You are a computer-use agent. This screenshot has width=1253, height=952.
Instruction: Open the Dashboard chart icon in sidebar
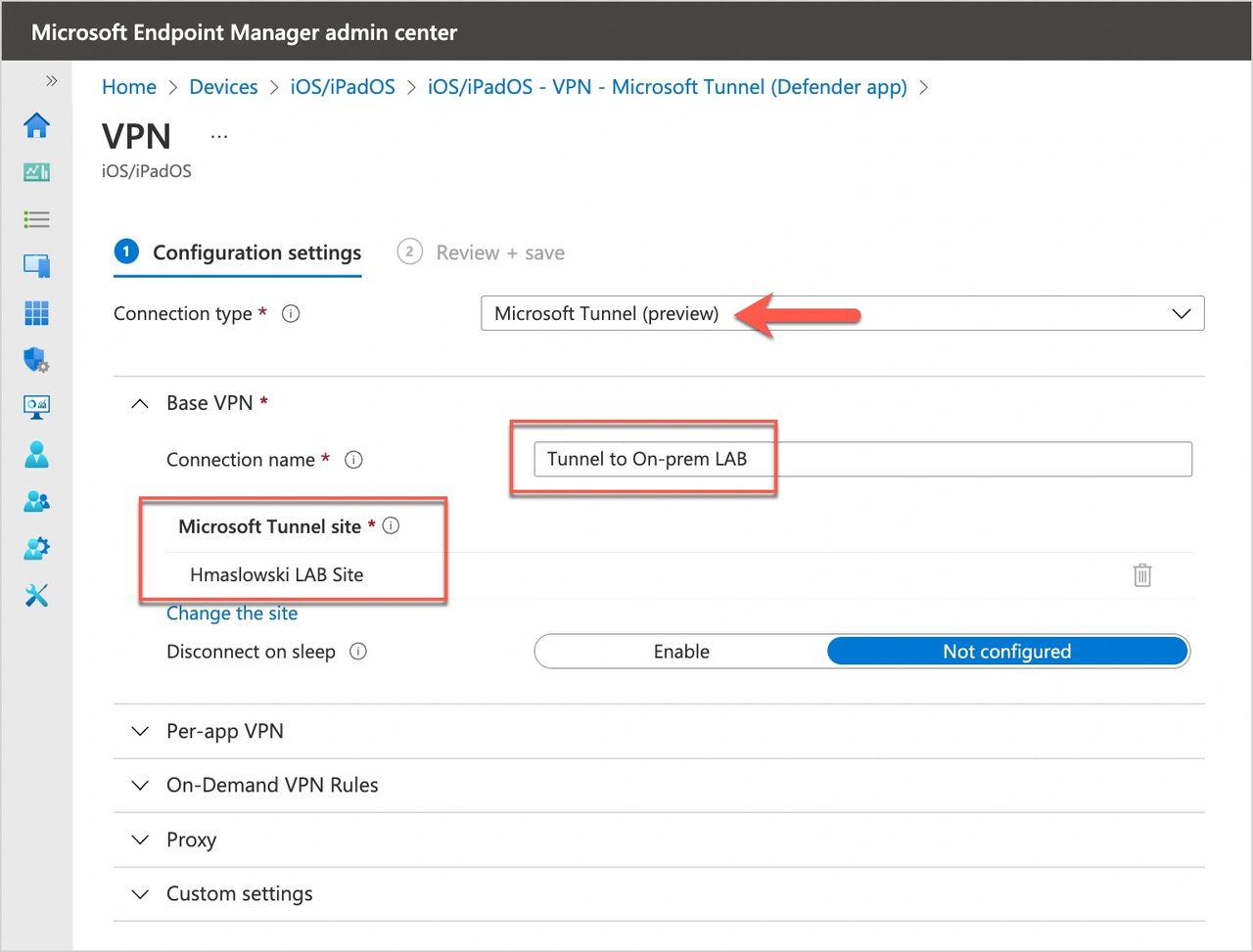[36, 172]
